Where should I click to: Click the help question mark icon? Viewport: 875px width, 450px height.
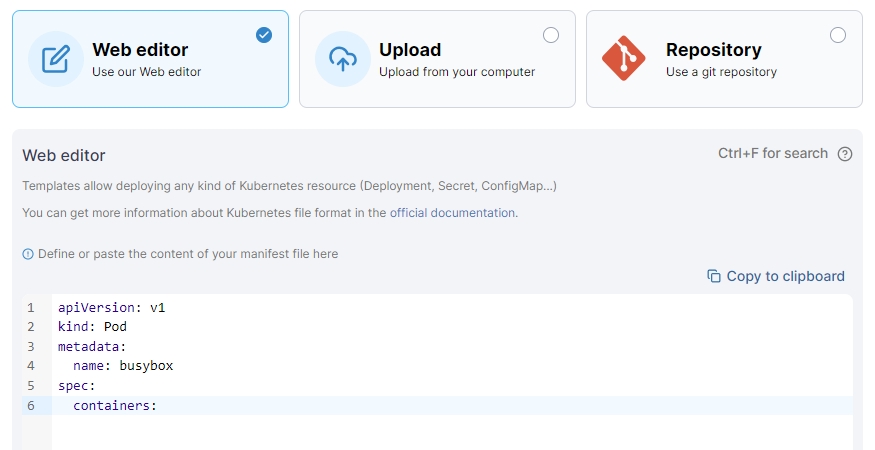point(845,154)
